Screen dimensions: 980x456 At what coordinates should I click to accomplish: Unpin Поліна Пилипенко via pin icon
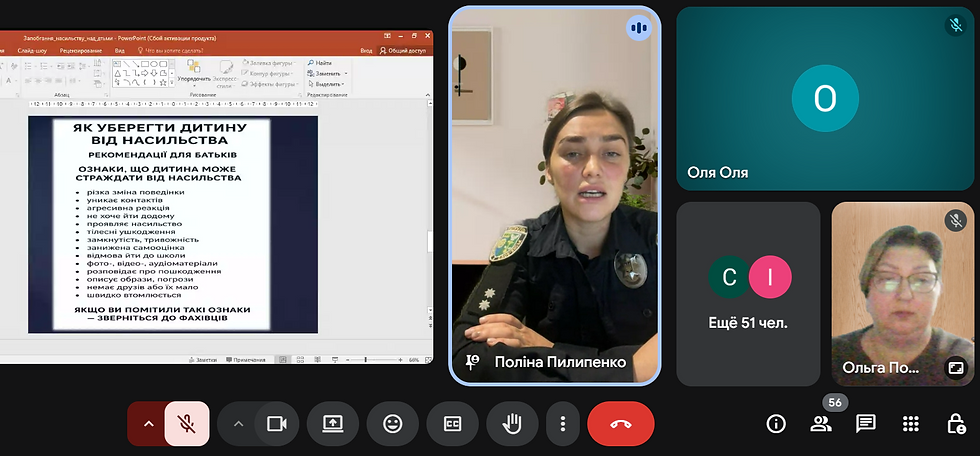[x=472, y=362]
